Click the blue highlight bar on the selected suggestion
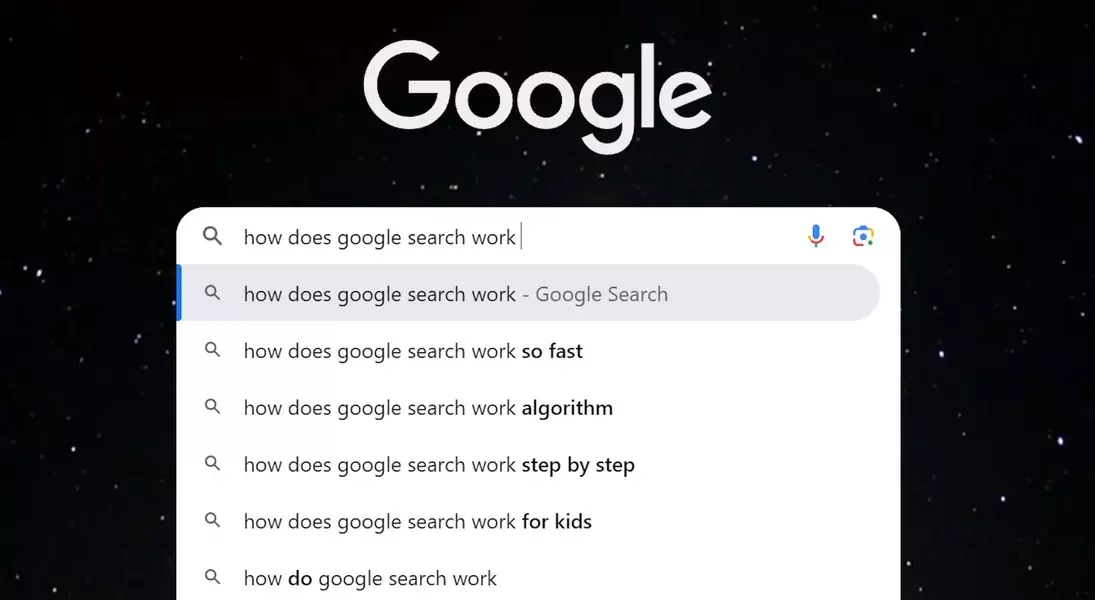 click(179, 293)
